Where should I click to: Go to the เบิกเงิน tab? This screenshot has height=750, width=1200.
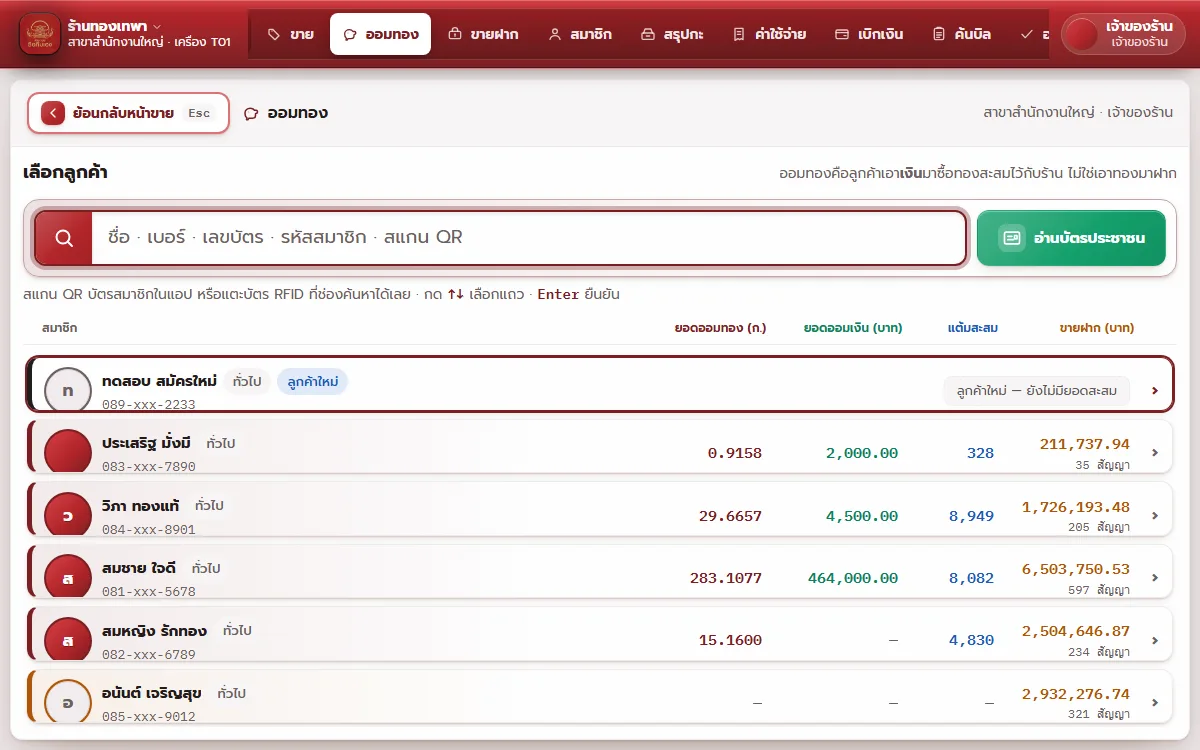[x=867, y=34]
